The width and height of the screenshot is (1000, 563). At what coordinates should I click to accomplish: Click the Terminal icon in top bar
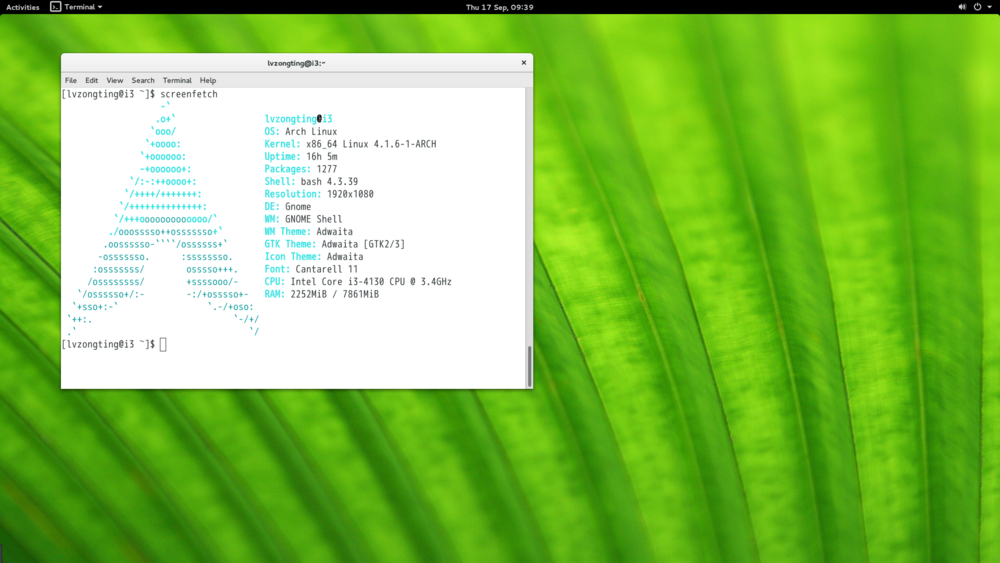point(56,7)
